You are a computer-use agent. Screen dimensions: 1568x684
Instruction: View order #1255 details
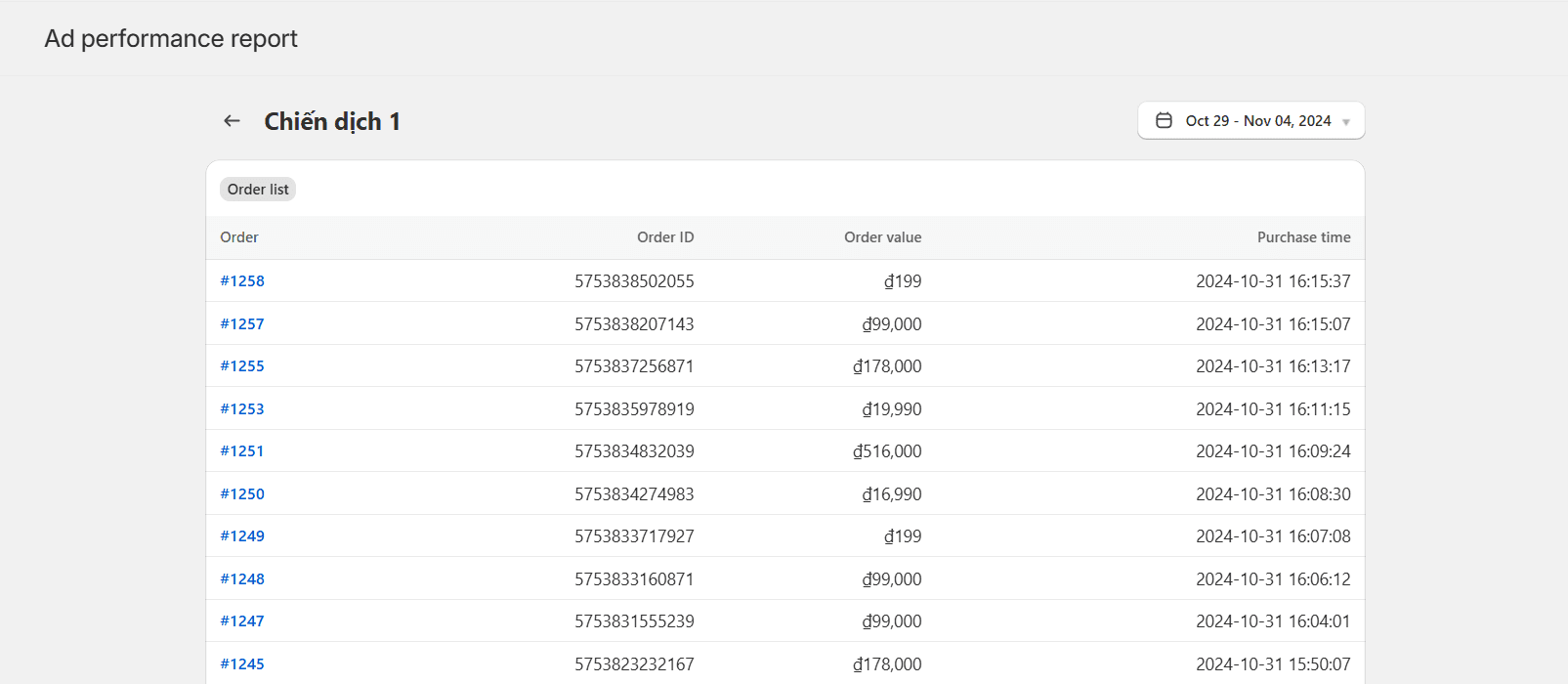[x=242, y=366]
